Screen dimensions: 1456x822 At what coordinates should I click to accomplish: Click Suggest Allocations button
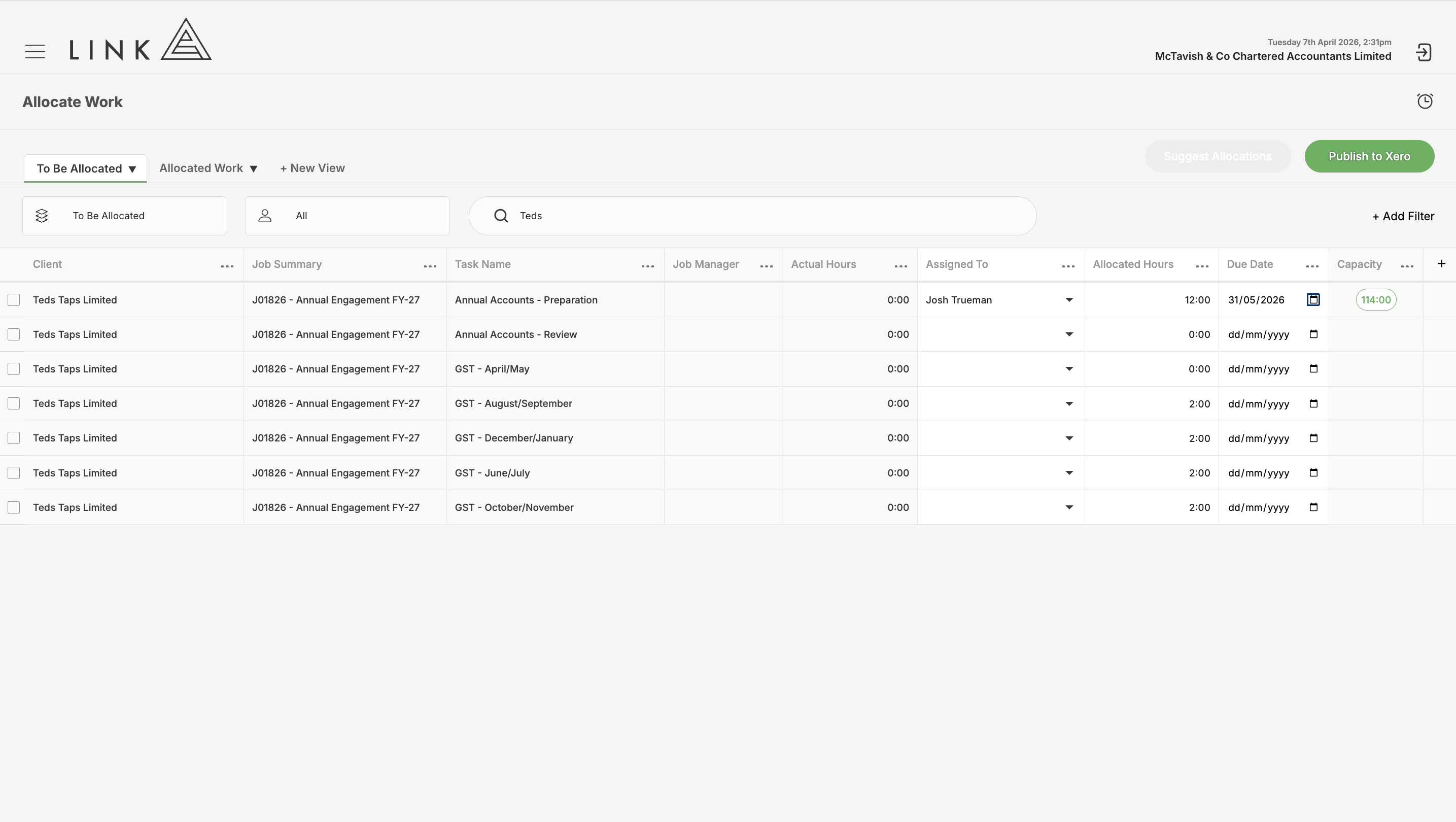(1218, 157)
